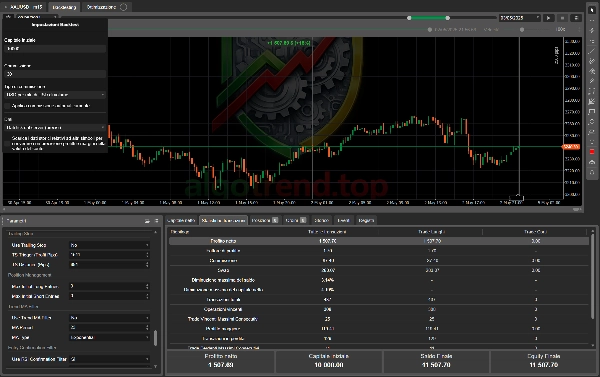This screenshot has height=377, width=600.
Task: Open the Use Trend MA Filter dropdown
Action: 109,318
